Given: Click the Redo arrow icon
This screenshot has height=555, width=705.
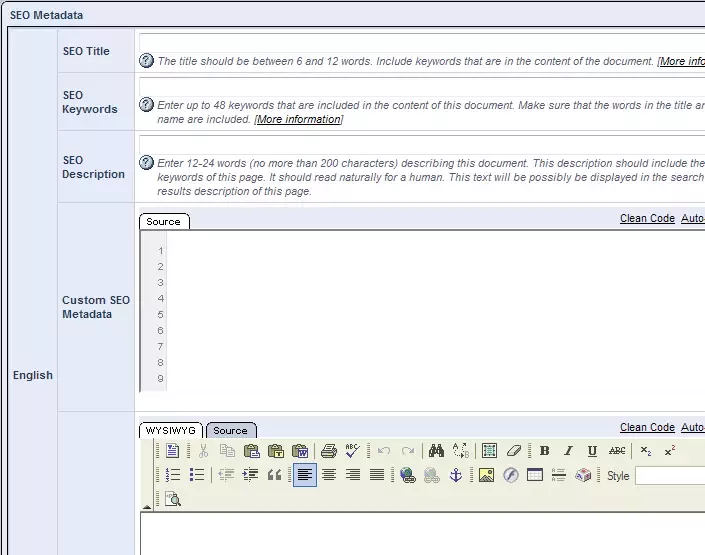Looking at the screenshot, I should coord(408,451).
